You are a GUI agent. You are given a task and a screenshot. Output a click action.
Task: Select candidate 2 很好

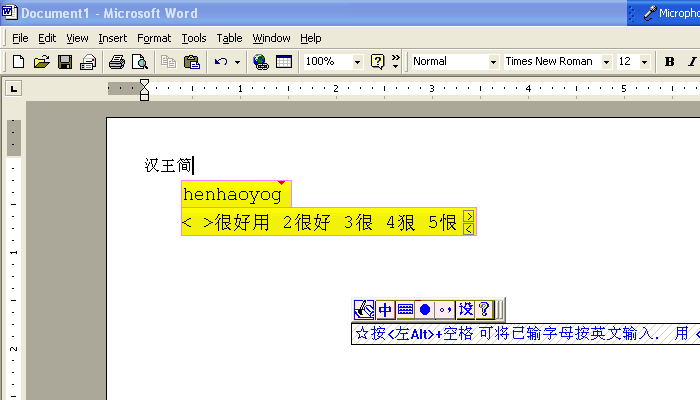tap(307, 222)
